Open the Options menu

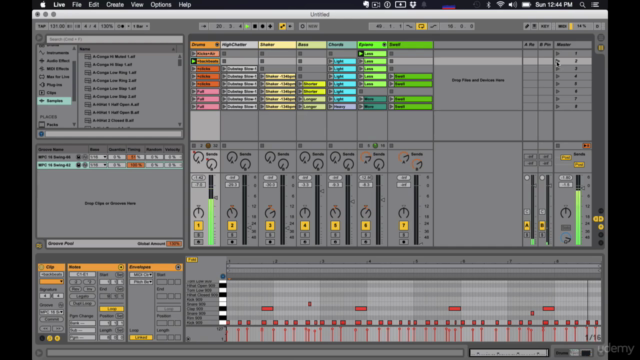161,5
